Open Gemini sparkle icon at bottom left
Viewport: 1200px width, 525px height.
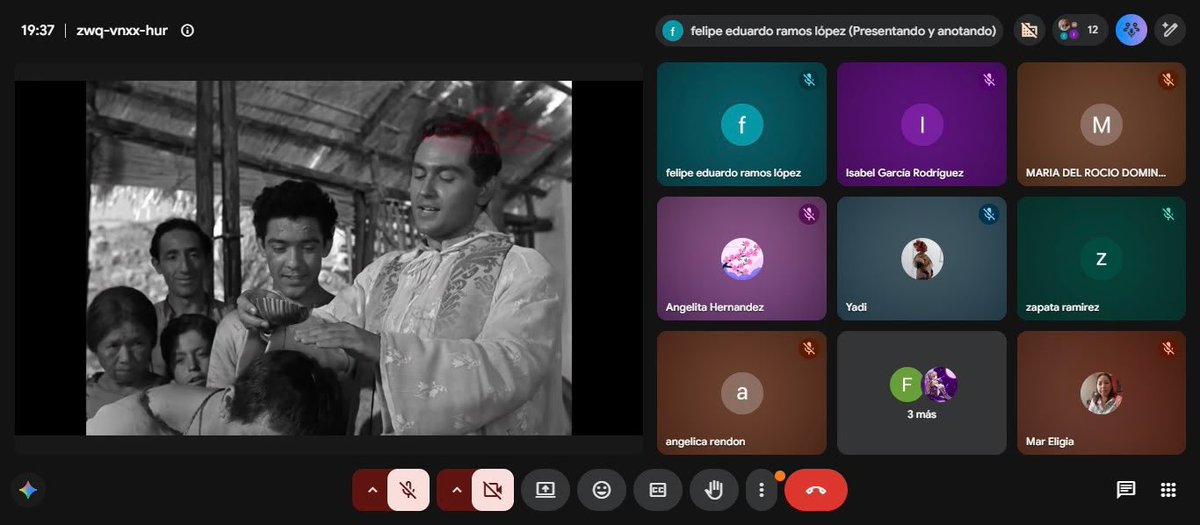(28, 490)
